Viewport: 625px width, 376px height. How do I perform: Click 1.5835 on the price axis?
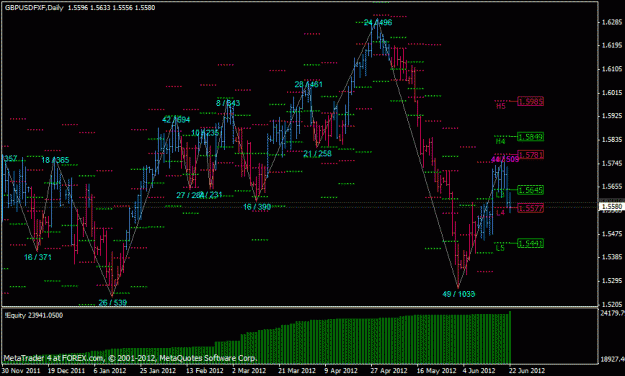pyautogui.click(x=612, y=140)
